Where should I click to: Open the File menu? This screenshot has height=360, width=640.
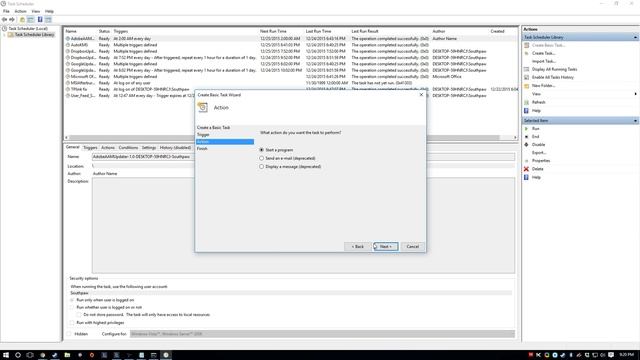pyautogui.click(x=6, y=11)
